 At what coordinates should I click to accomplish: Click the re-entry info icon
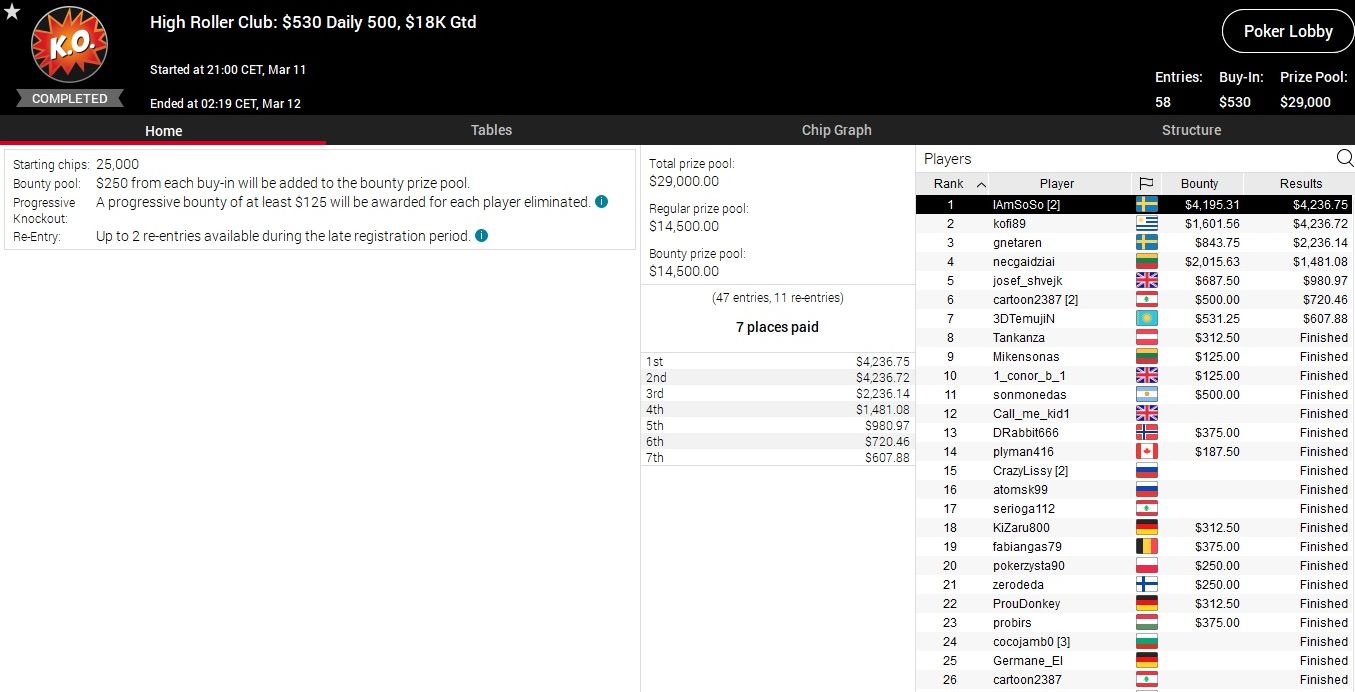coord(481,237)
